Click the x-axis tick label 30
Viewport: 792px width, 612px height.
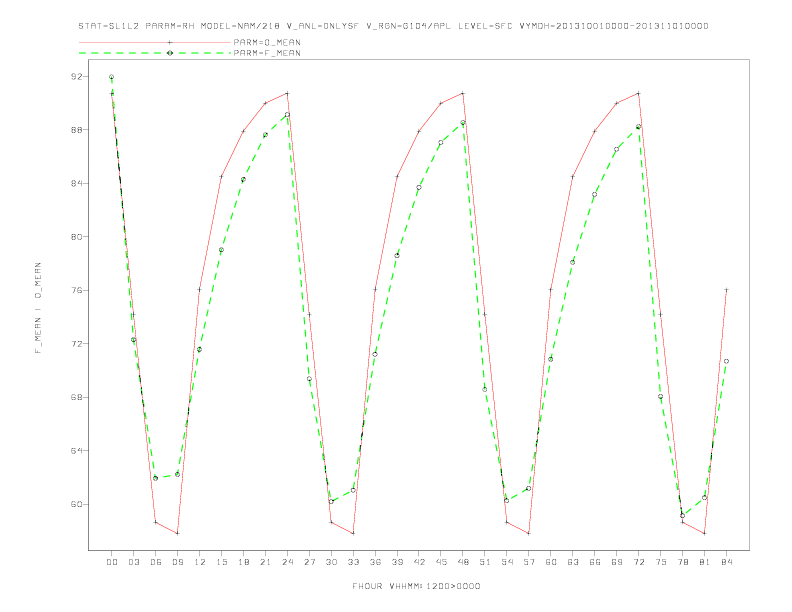click(x=331, y=562)
